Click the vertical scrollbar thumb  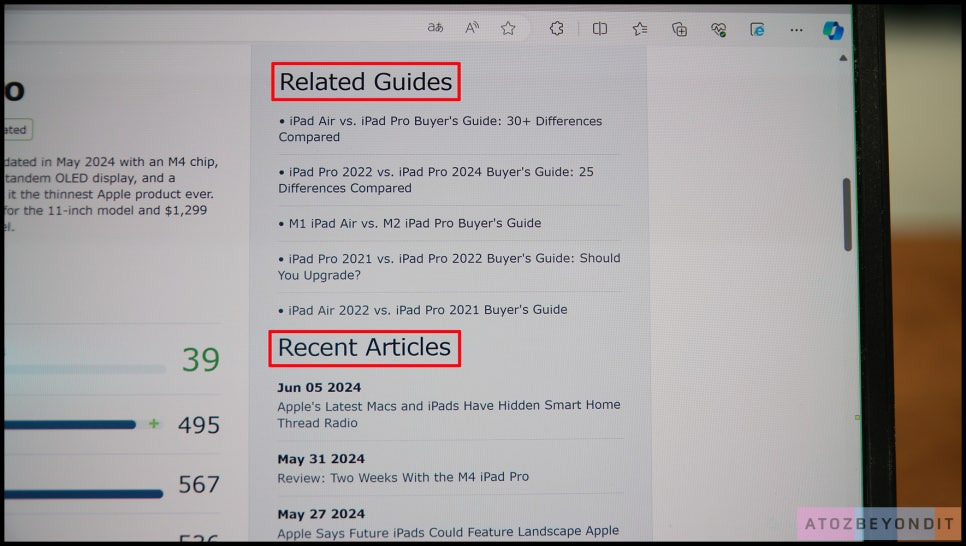[x=847, y=214]
